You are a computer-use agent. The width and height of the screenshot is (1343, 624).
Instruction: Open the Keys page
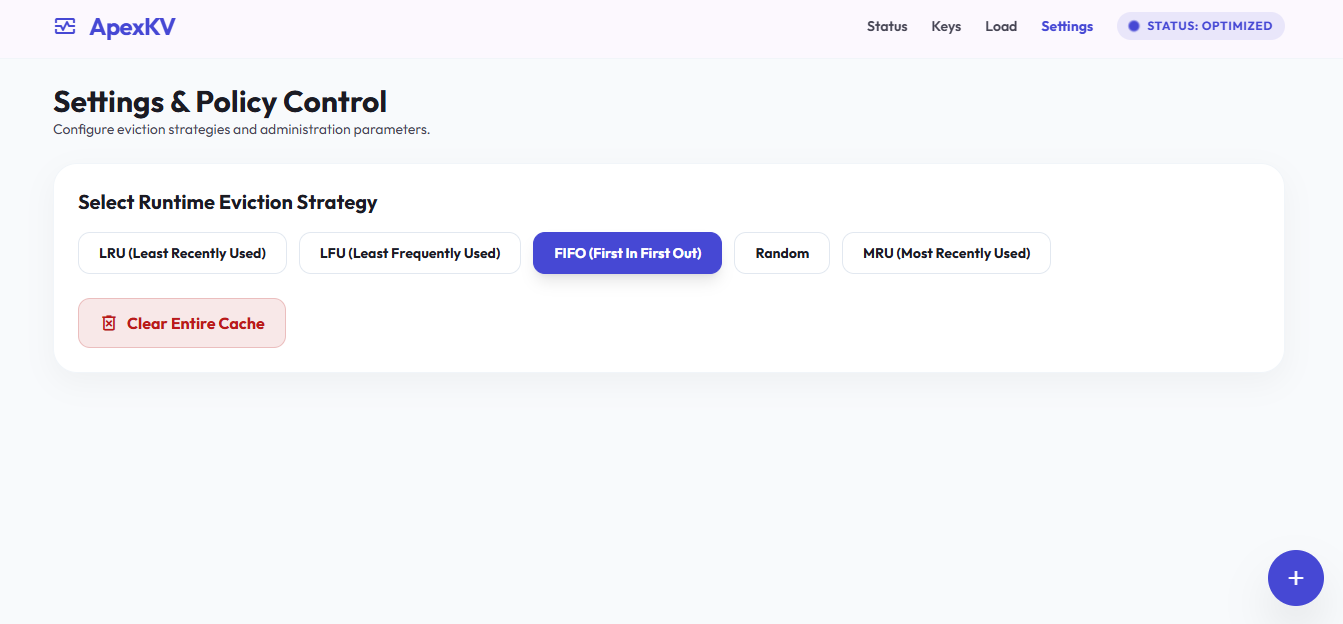point(946,26)
